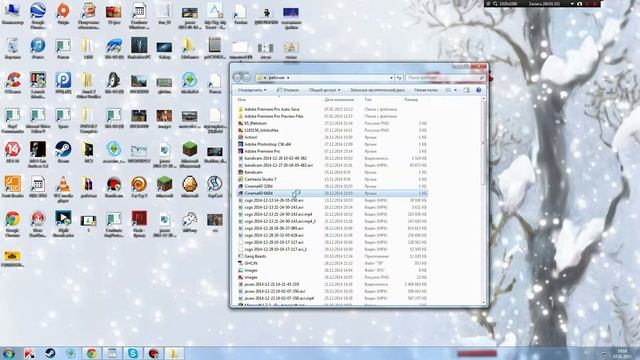Open Kaspersky from the taskbar
Viewport: 640px width, 360px height.
29,353
